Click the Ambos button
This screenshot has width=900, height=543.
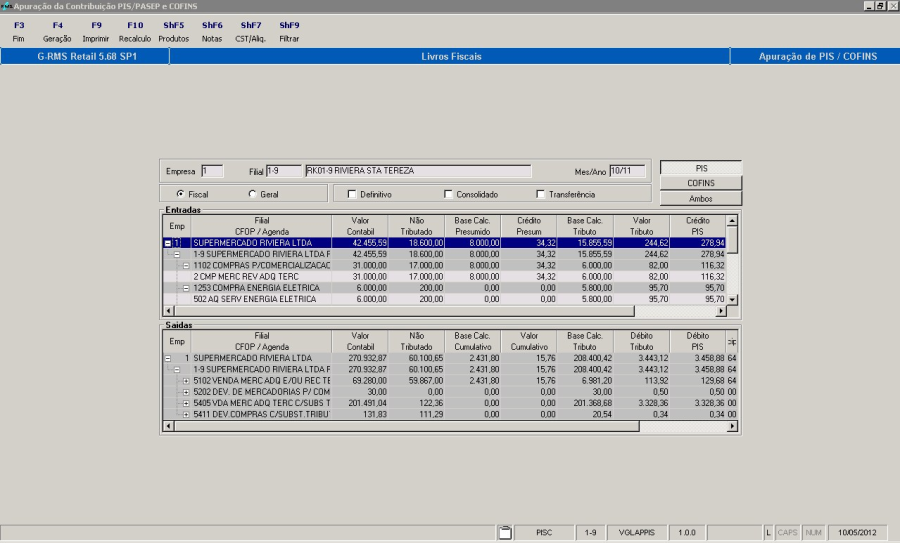click(700, 198)
